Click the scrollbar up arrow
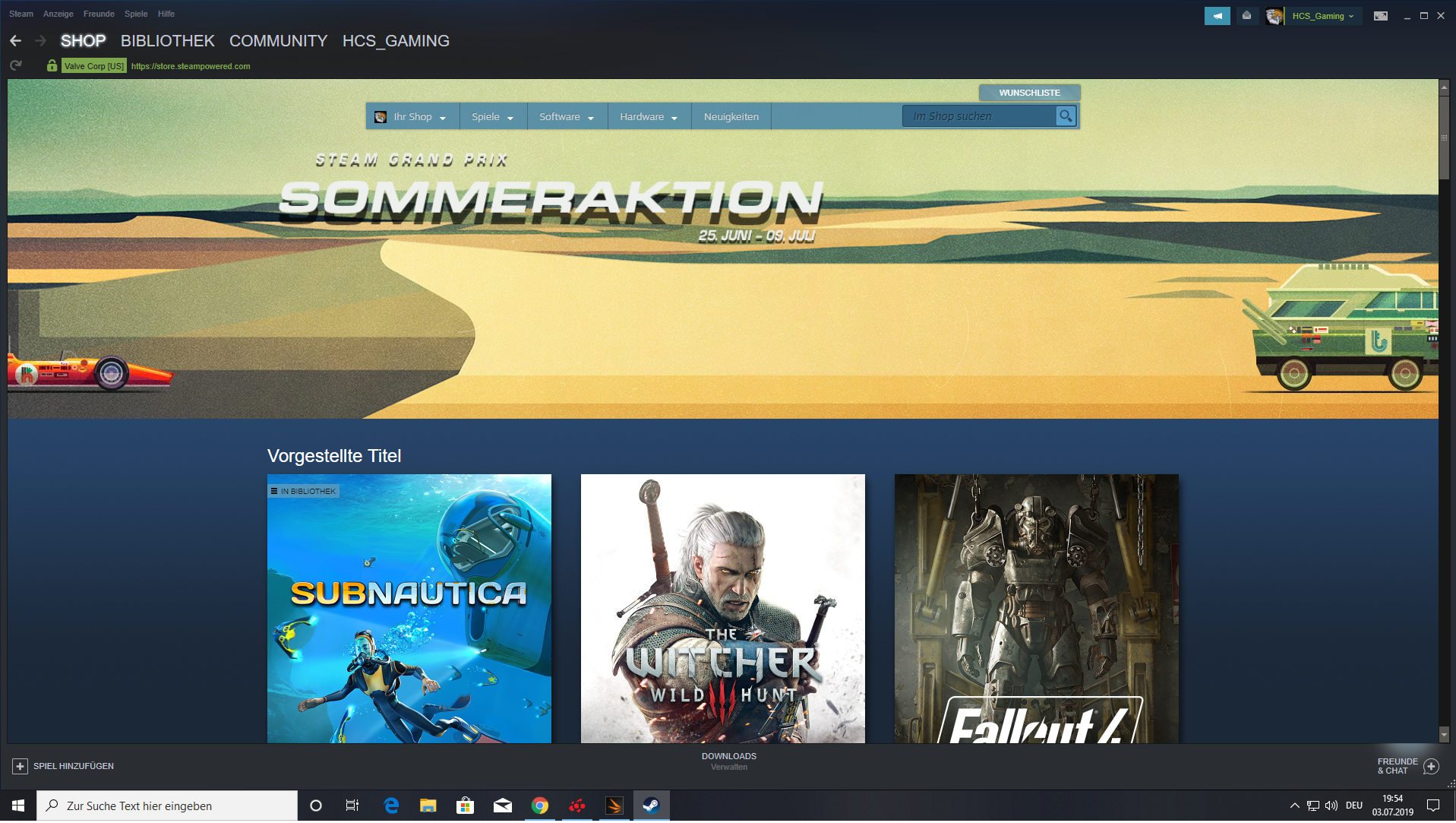 point(1444,87)
